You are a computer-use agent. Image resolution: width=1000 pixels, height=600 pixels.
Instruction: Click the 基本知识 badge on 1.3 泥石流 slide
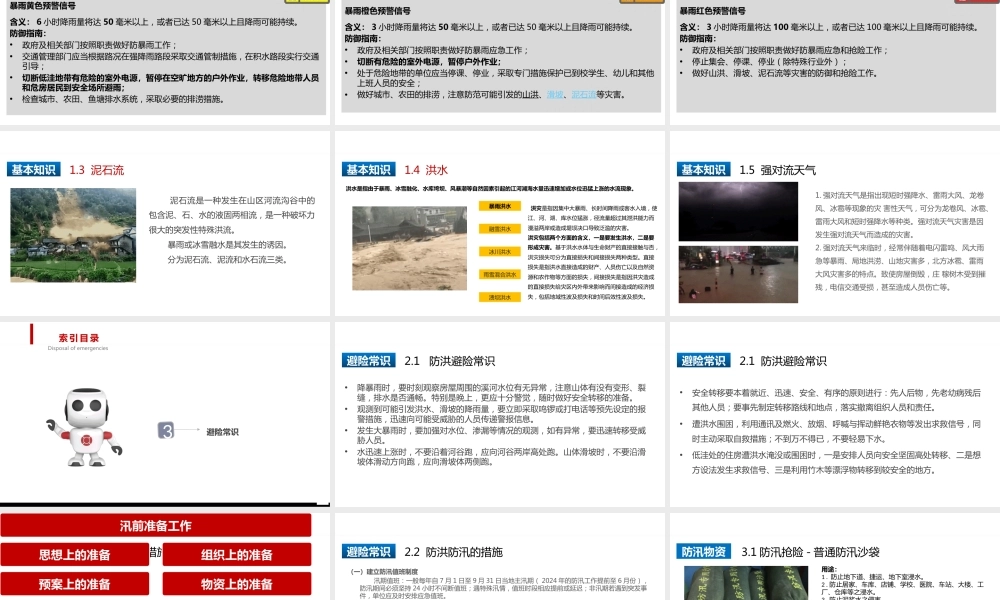pyautogui.click(x=34, y=170)
